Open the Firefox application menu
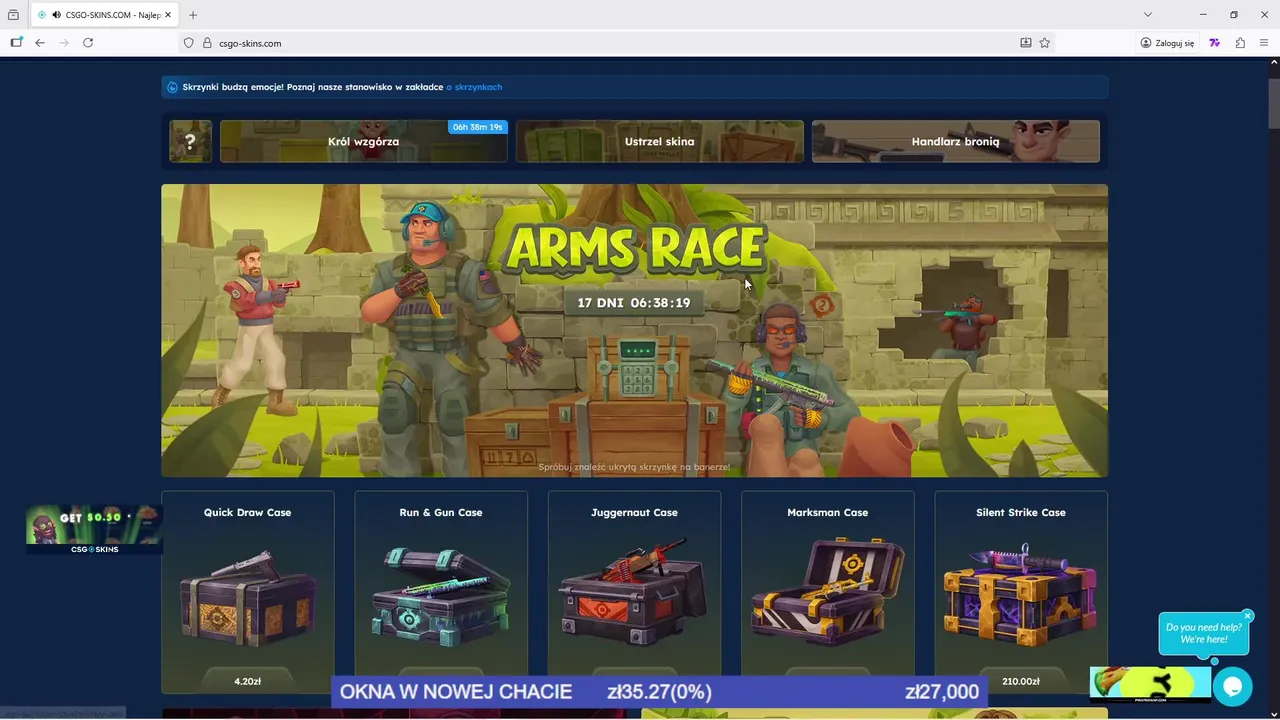 coord(1264,43)
